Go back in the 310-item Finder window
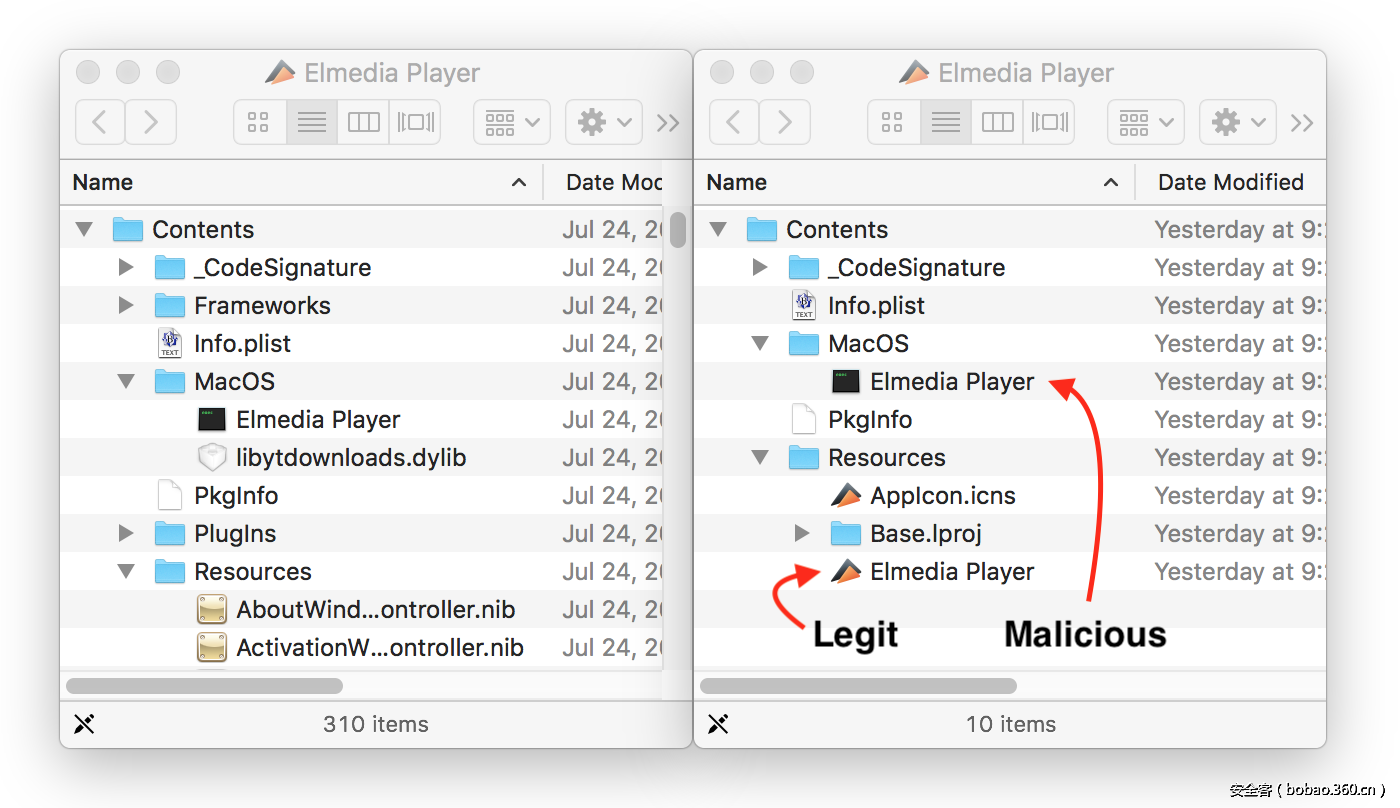Image resolution: width=1400 pixels, height=808 pixels. coord(100,122)
